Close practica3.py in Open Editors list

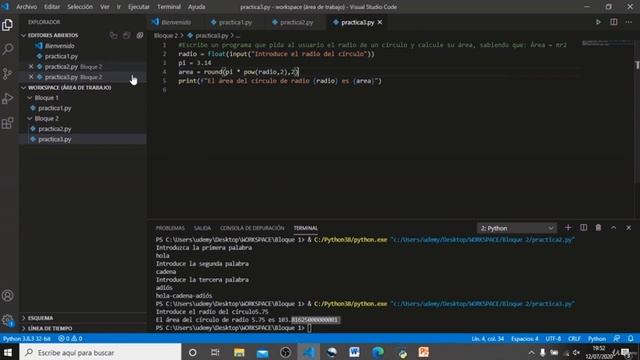[x=31, y=77]
